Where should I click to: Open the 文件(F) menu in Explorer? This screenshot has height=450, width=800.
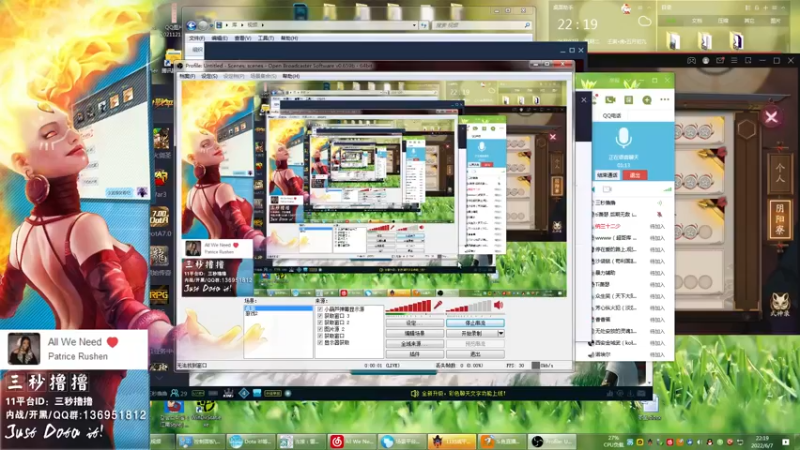pos(196,38)
